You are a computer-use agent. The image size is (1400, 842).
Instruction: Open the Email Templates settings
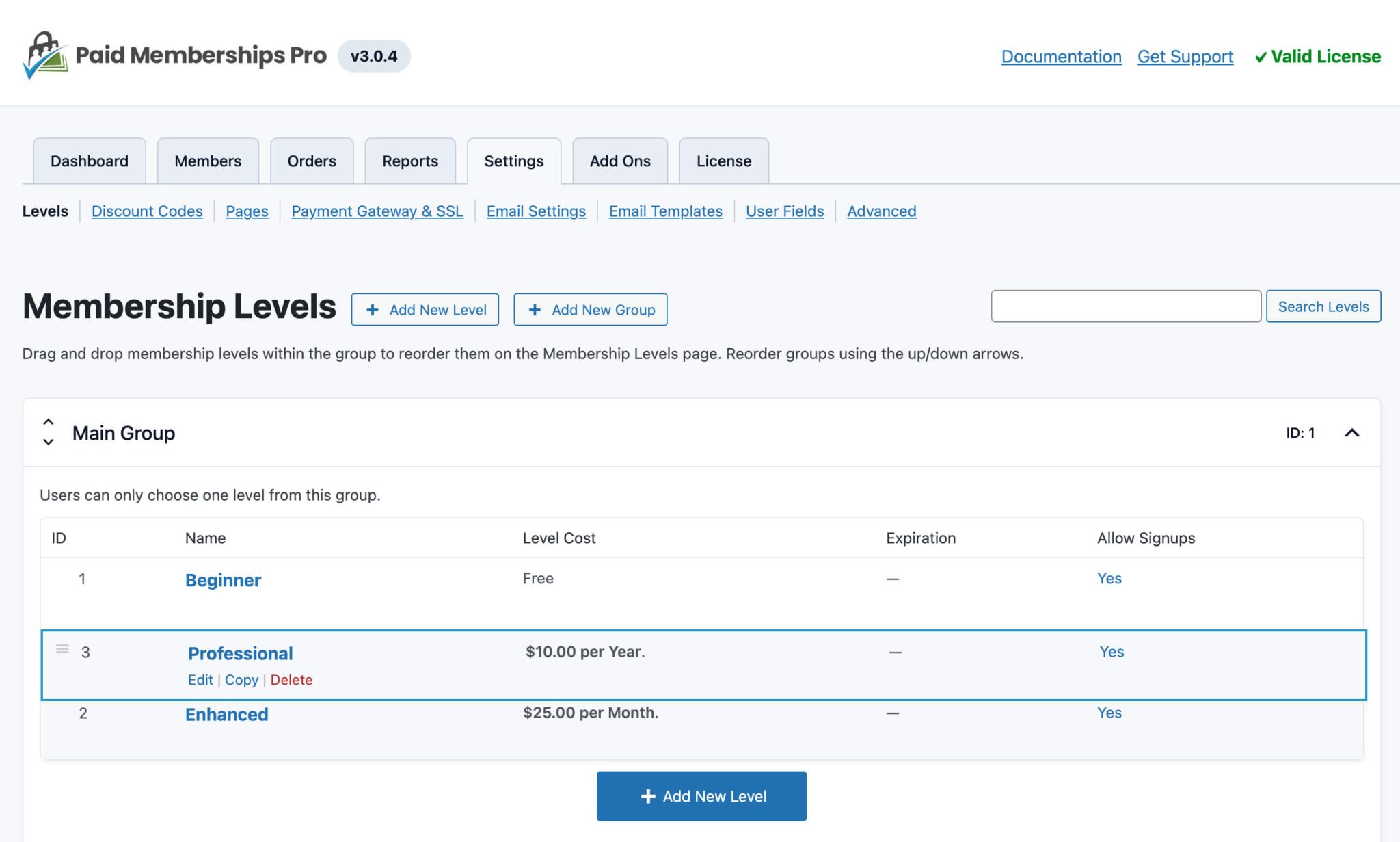(x=665, y=211)
